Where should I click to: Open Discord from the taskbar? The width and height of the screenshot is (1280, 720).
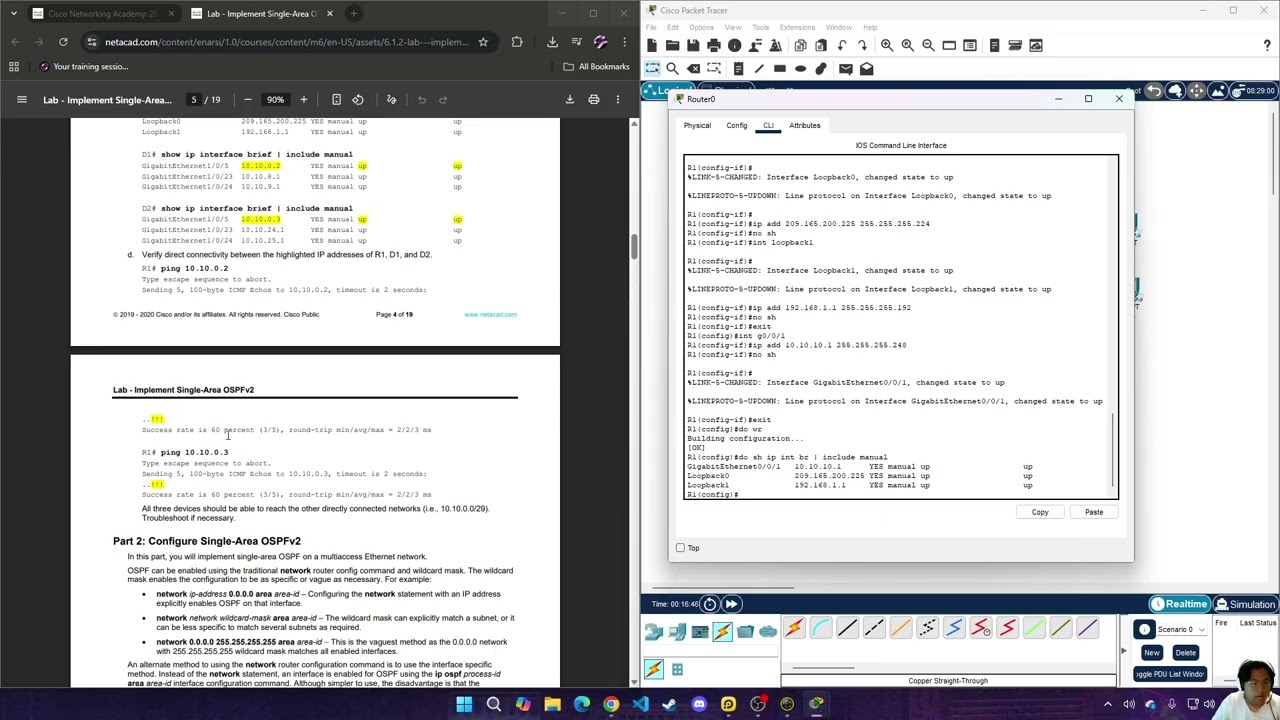tap(699, 704)
